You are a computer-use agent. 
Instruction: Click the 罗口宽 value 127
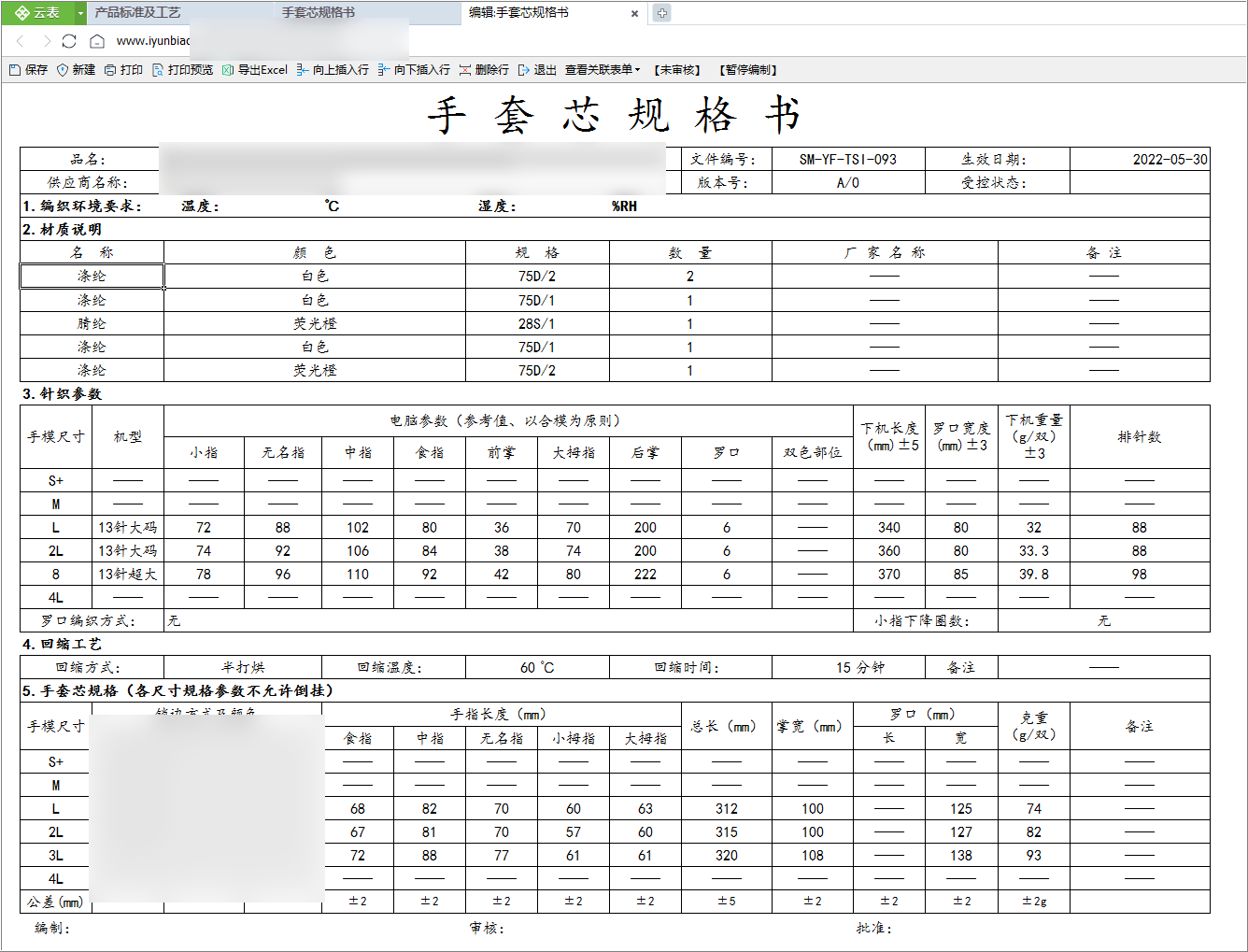pos(961,832)
